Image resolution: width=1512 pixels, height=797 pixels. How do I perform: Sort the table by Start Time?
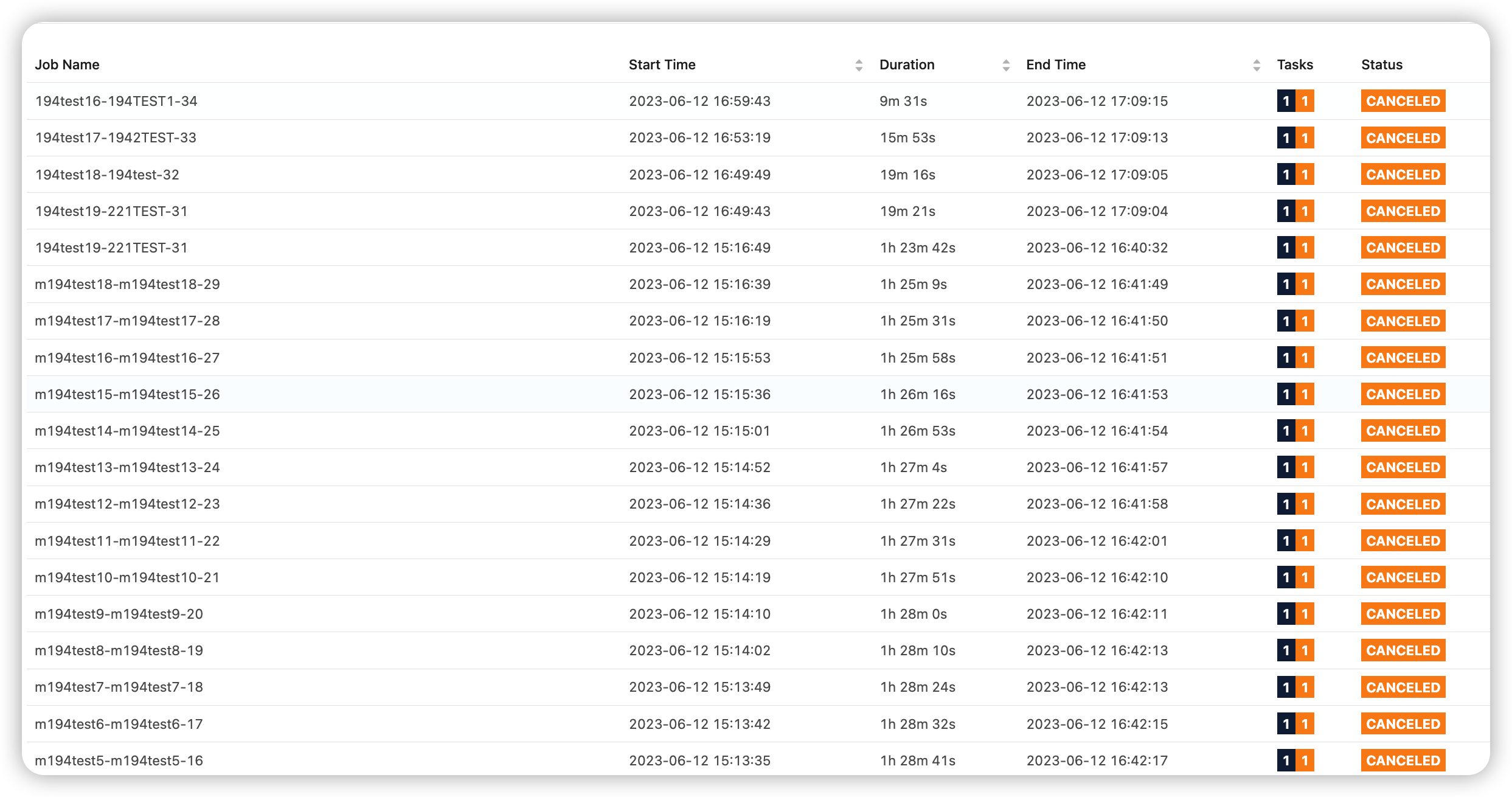[859, 65]
